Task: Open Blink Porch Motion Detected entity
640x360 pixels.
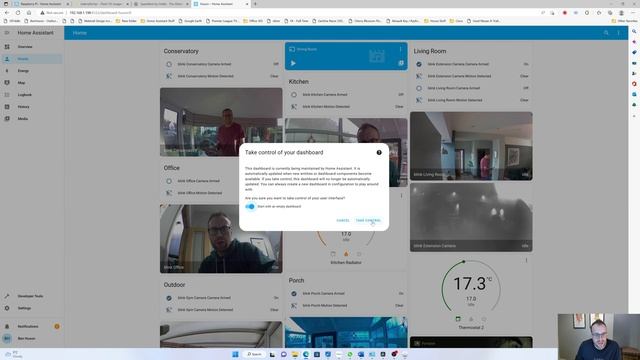Action: click(x=346, y=305)
